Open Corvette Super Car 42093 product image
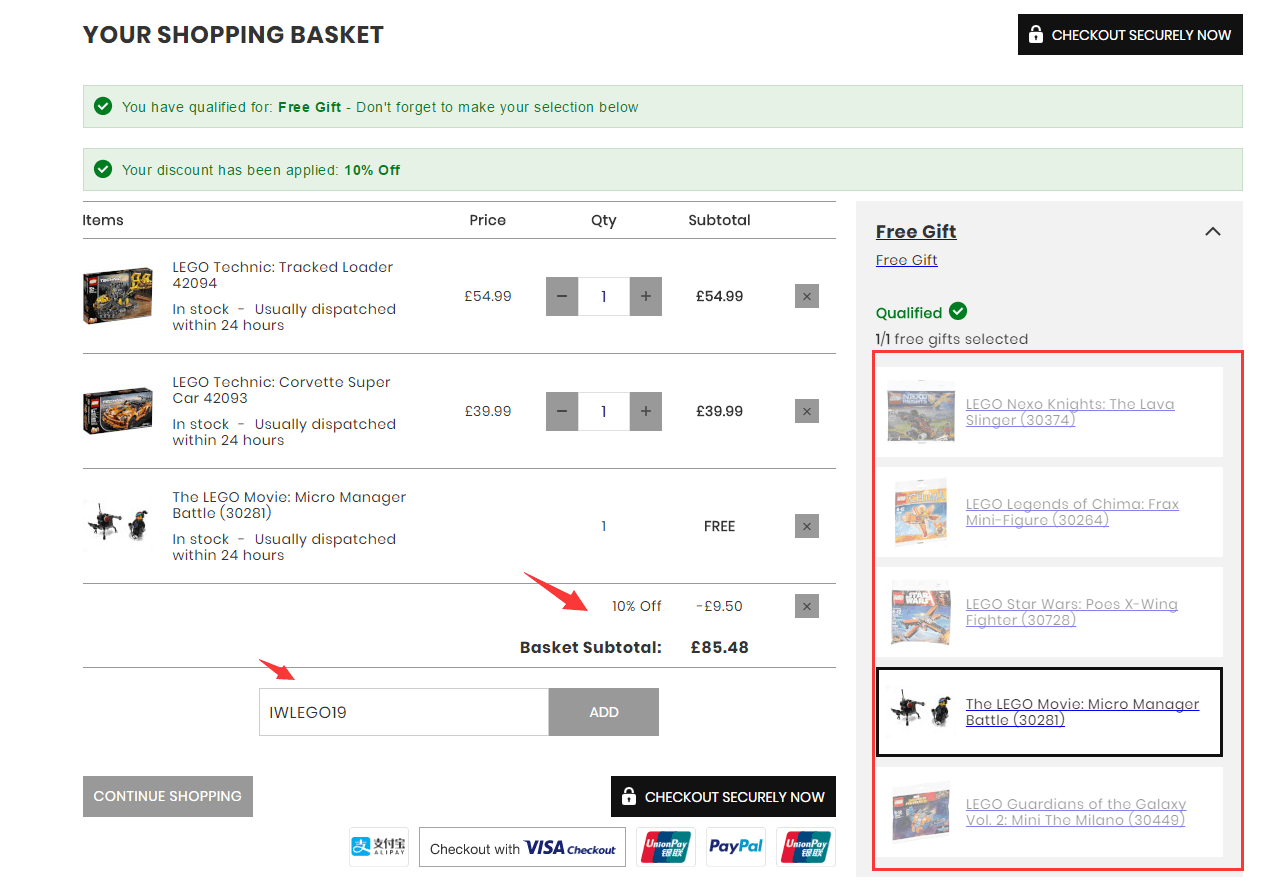The image size is (1279, 882). pyautogui.click(x=118, y=411)
